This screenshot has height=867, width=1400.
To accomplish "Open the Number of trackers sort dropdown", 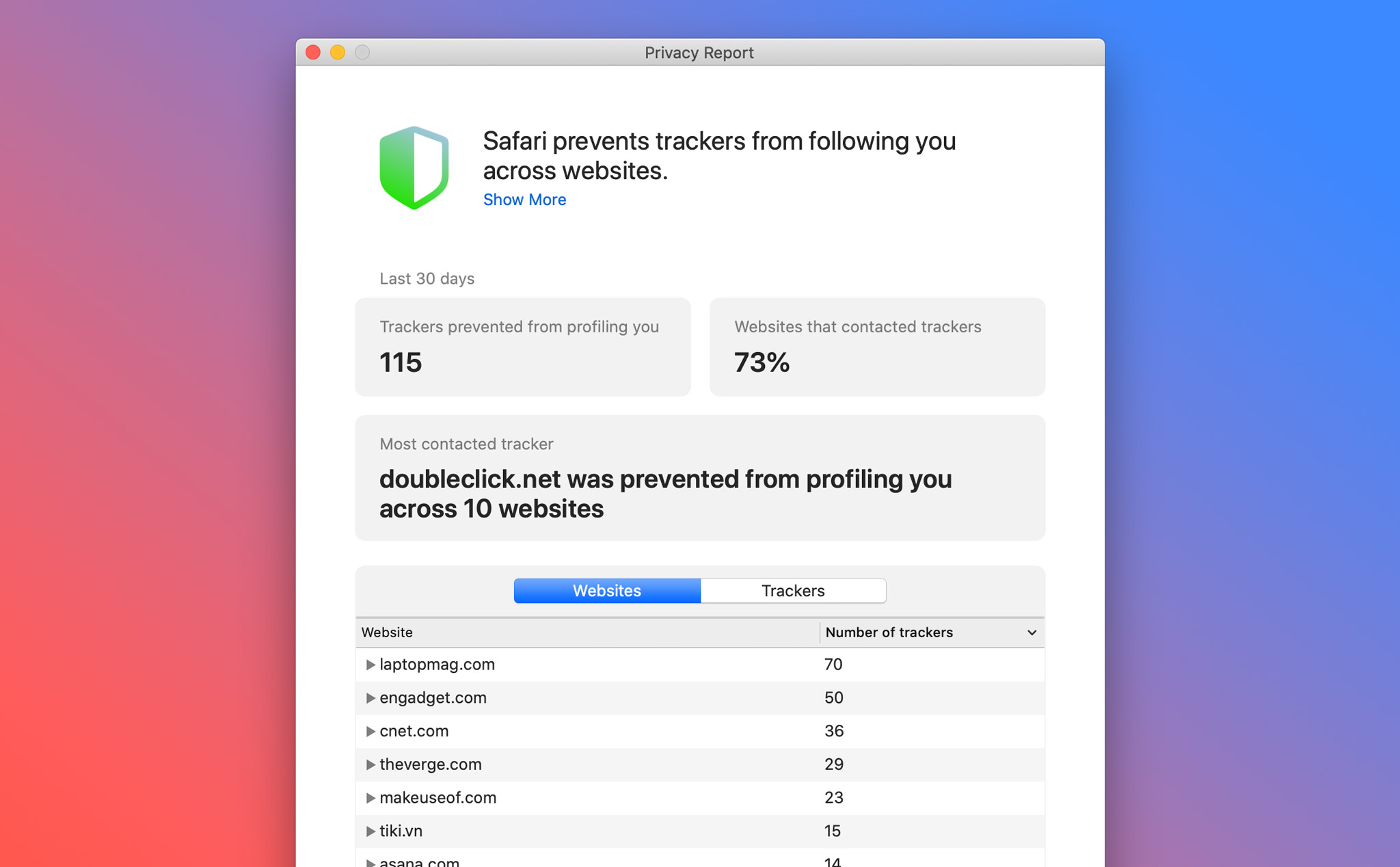I will pyautogui.click(x=1031, y=632).
